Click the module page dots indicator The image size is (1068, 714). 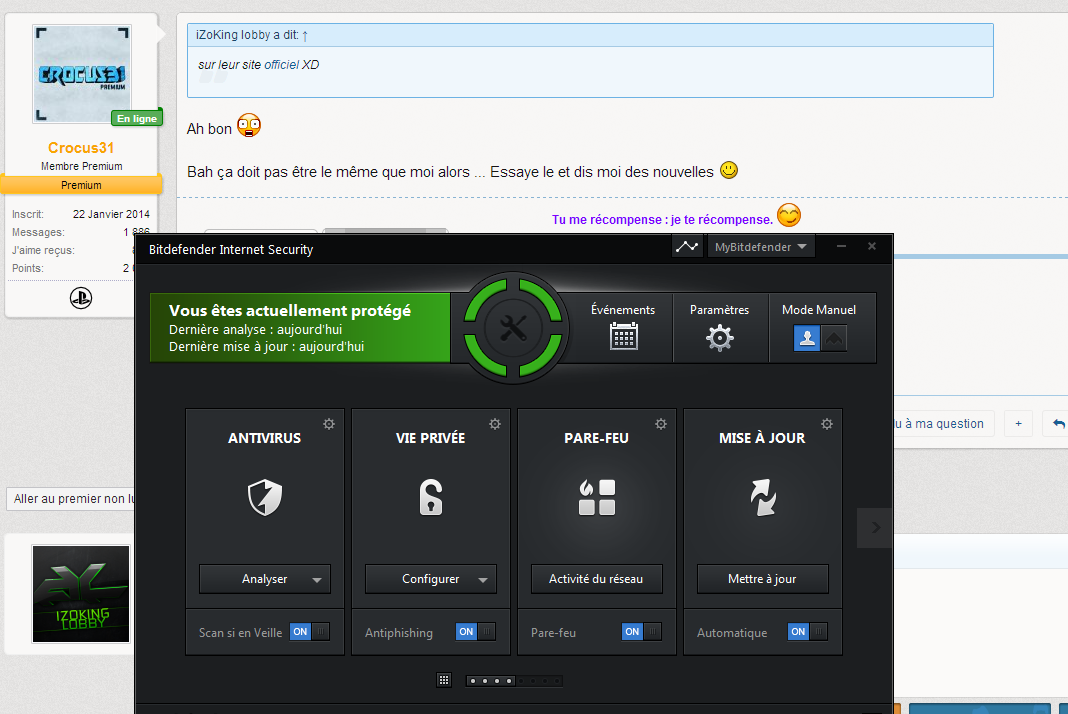[x=514, y=681]
